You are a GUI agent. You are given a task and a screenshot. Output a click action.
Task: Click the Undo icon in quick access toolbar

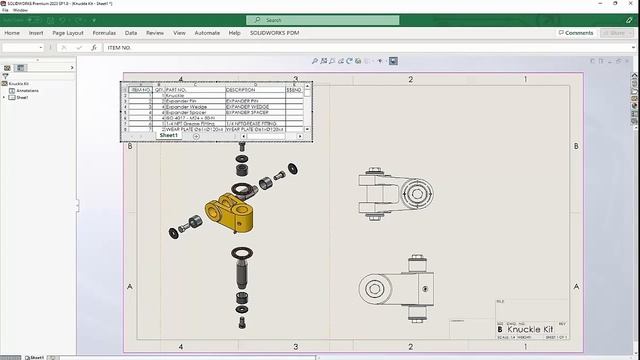[62, 20]
